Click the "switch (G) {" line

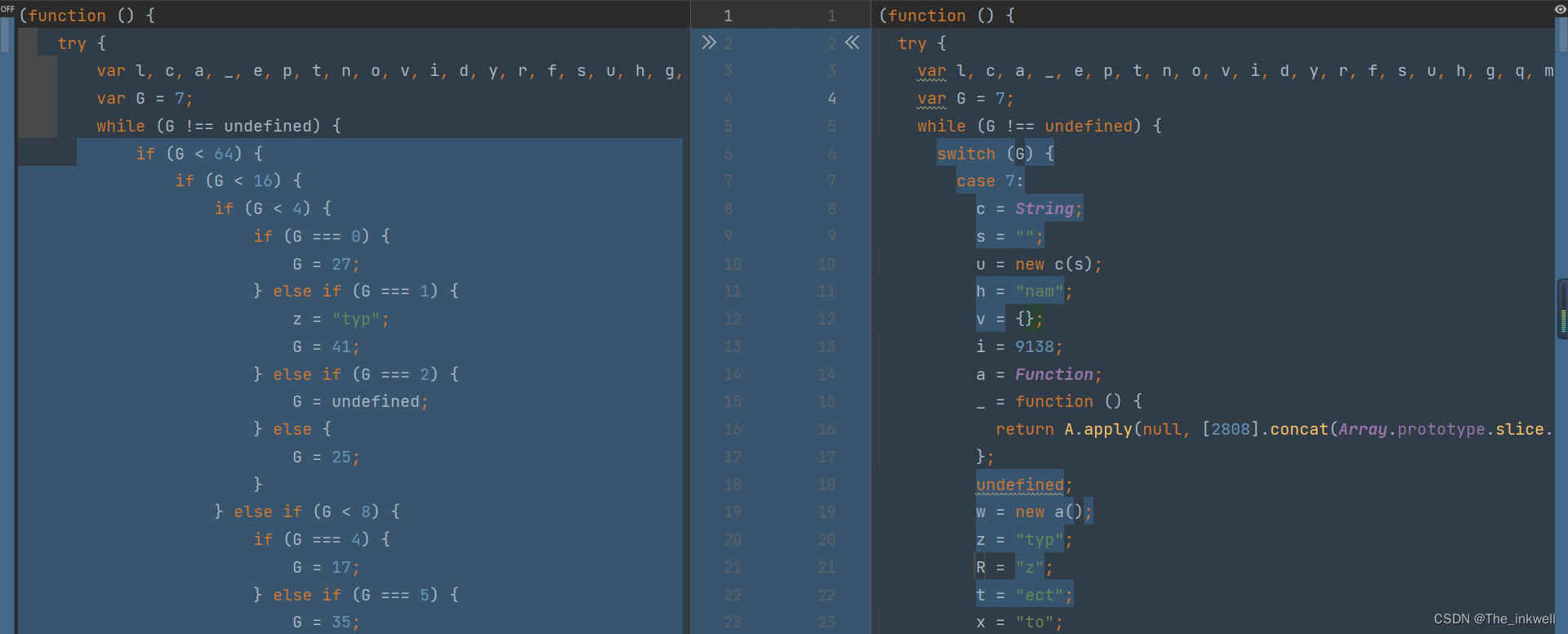[996, 154]
